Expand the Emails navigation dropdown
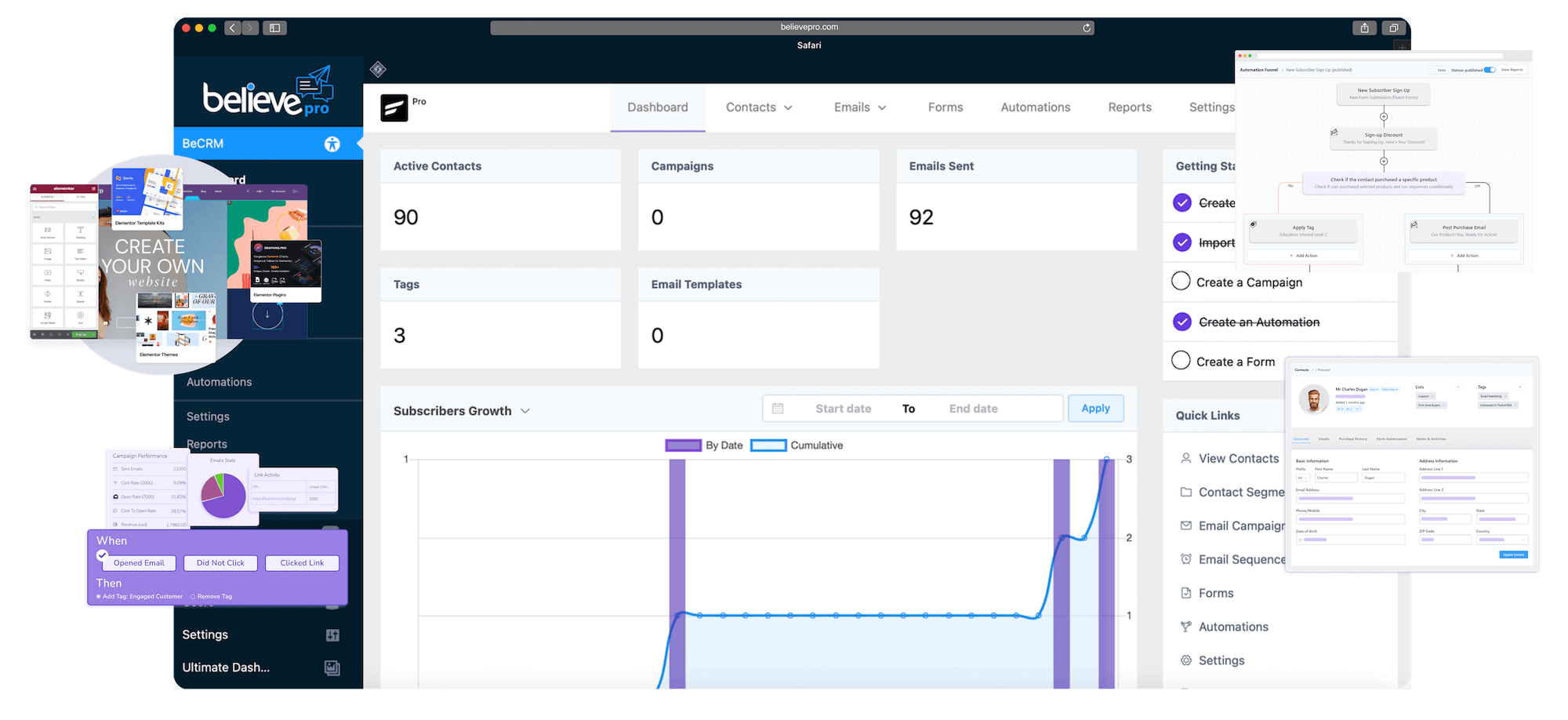The height and width of the screenshot is (720, 1568). pos(859,107)
